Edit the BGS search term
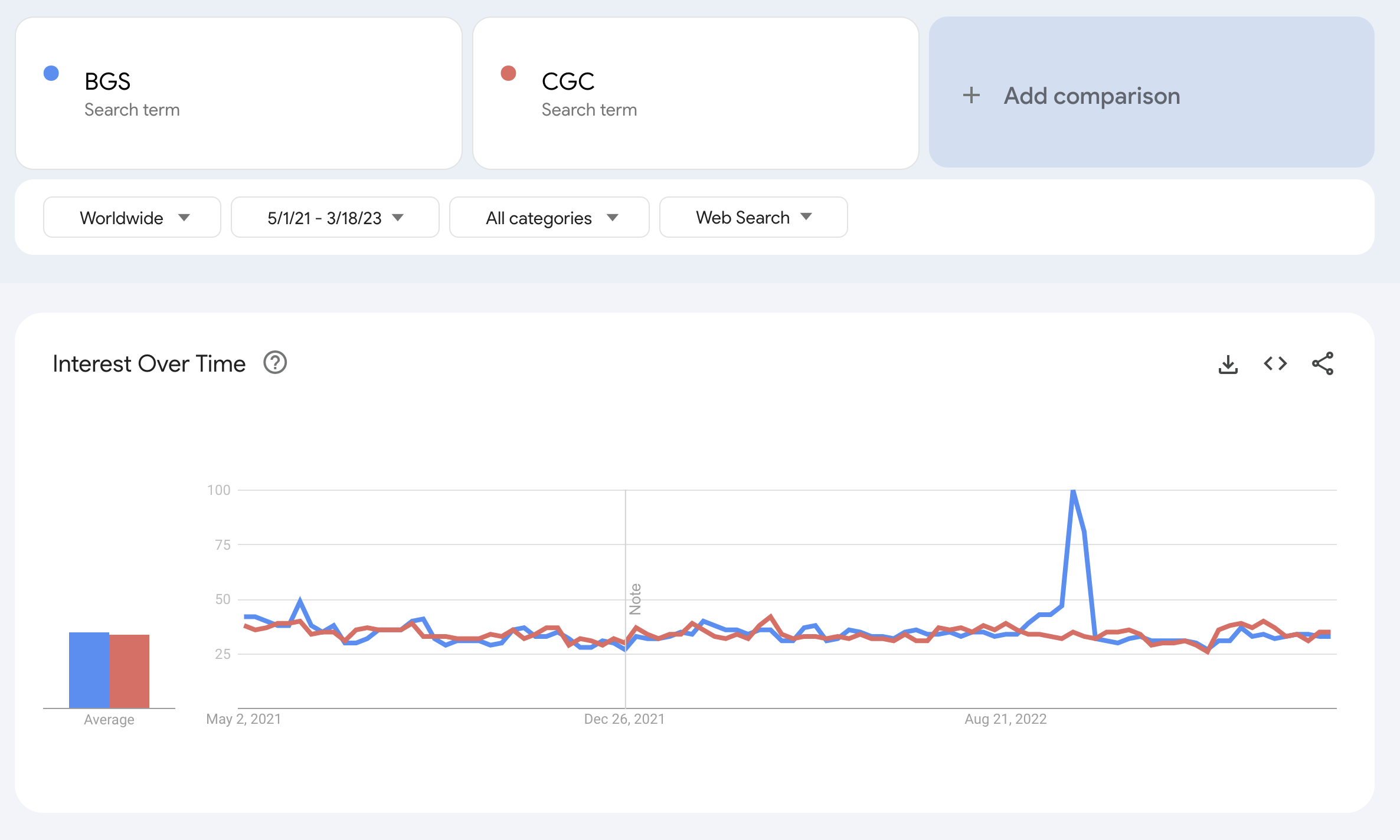 pos(238,93)
